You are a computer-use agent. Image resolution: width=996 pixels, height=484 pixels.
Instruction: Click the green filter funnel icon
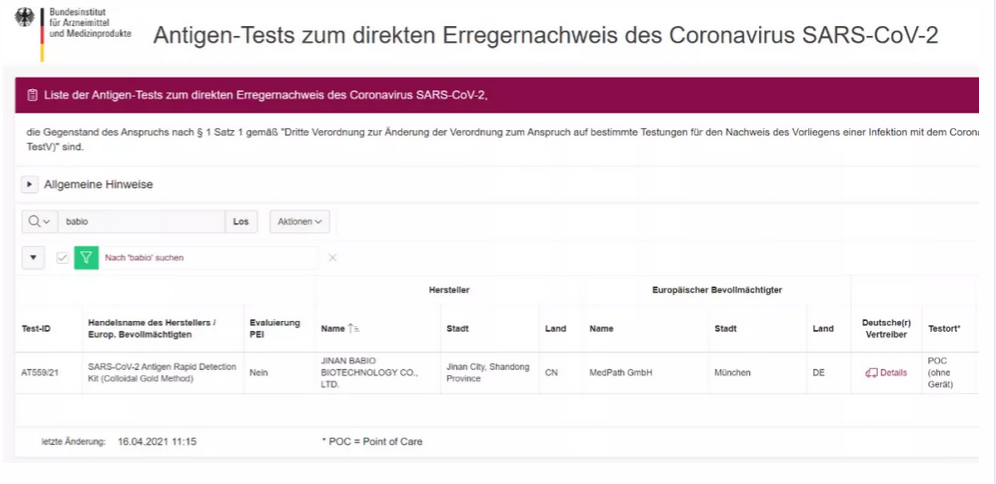[x=86, y=257]
